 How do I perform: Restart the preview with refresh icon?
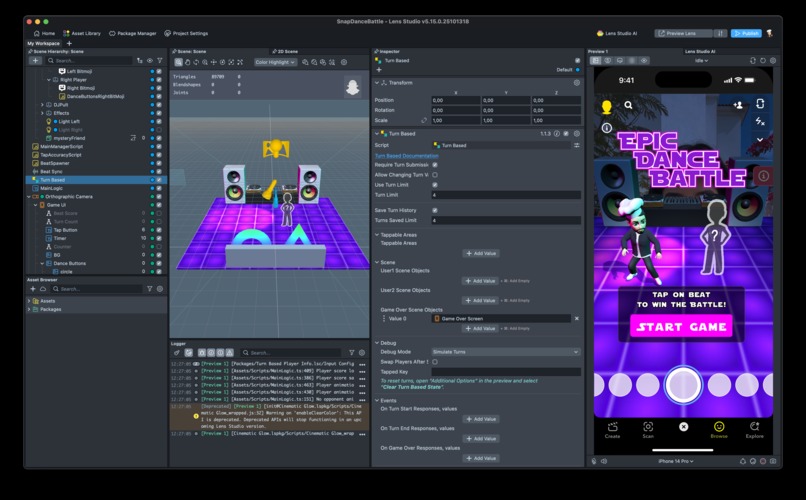[763, 61]
